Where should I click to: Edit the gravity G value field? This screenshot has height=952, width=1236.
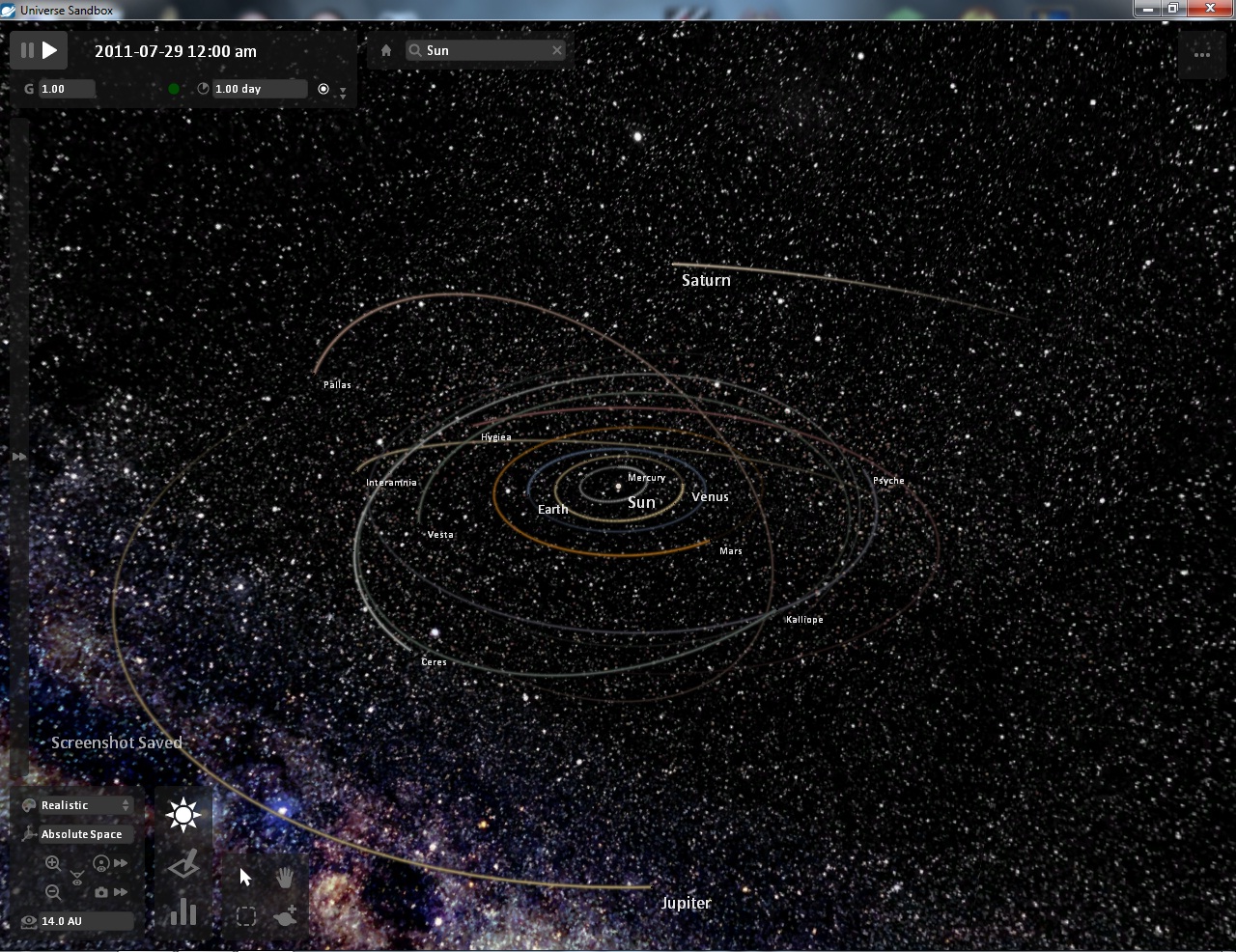[x=67, y=89]
